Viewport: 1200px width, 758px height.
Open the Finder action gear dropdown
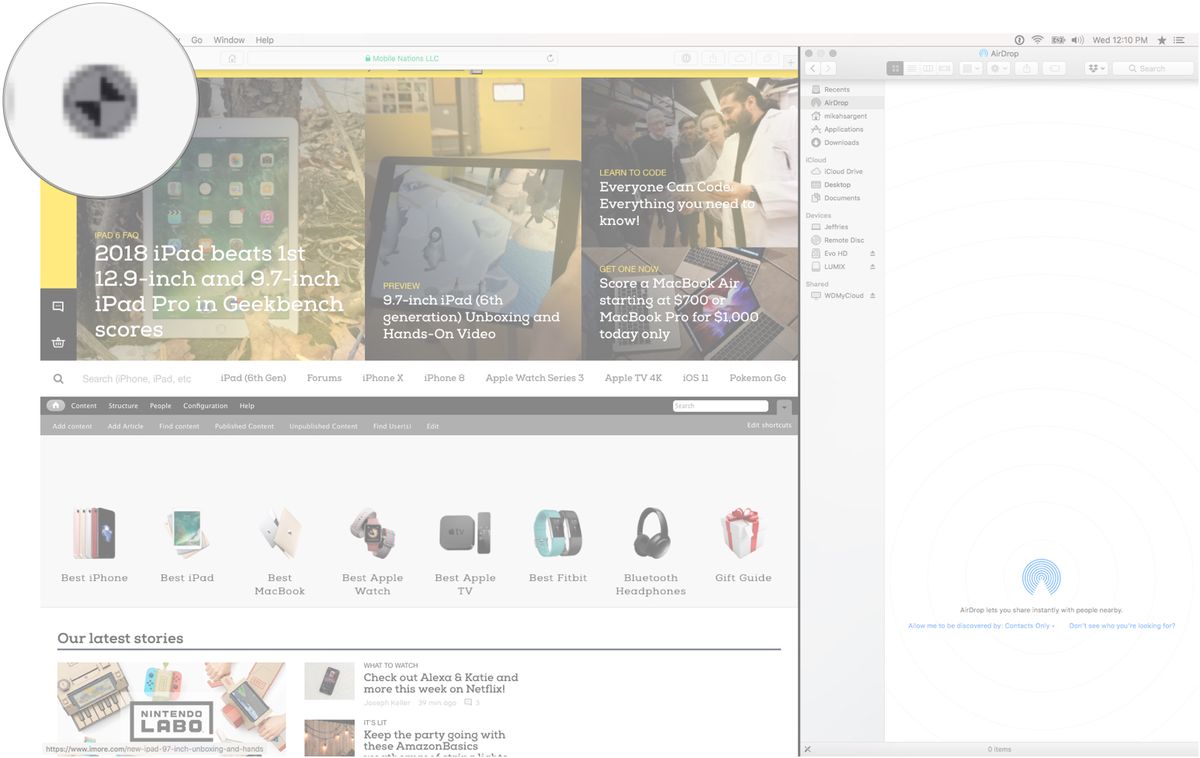[x=998, y=68]
